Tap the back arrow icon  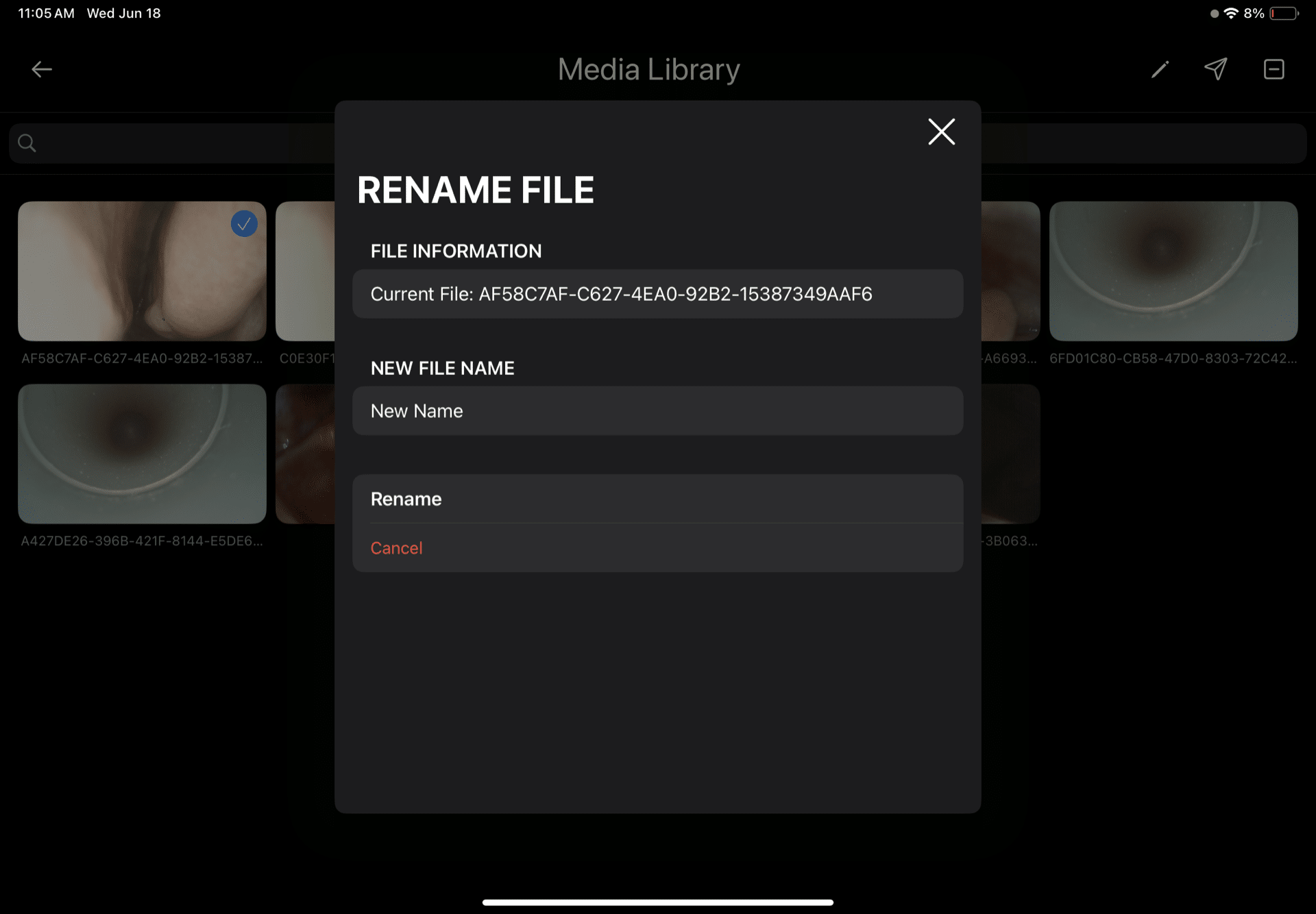(x=42, y=69)
